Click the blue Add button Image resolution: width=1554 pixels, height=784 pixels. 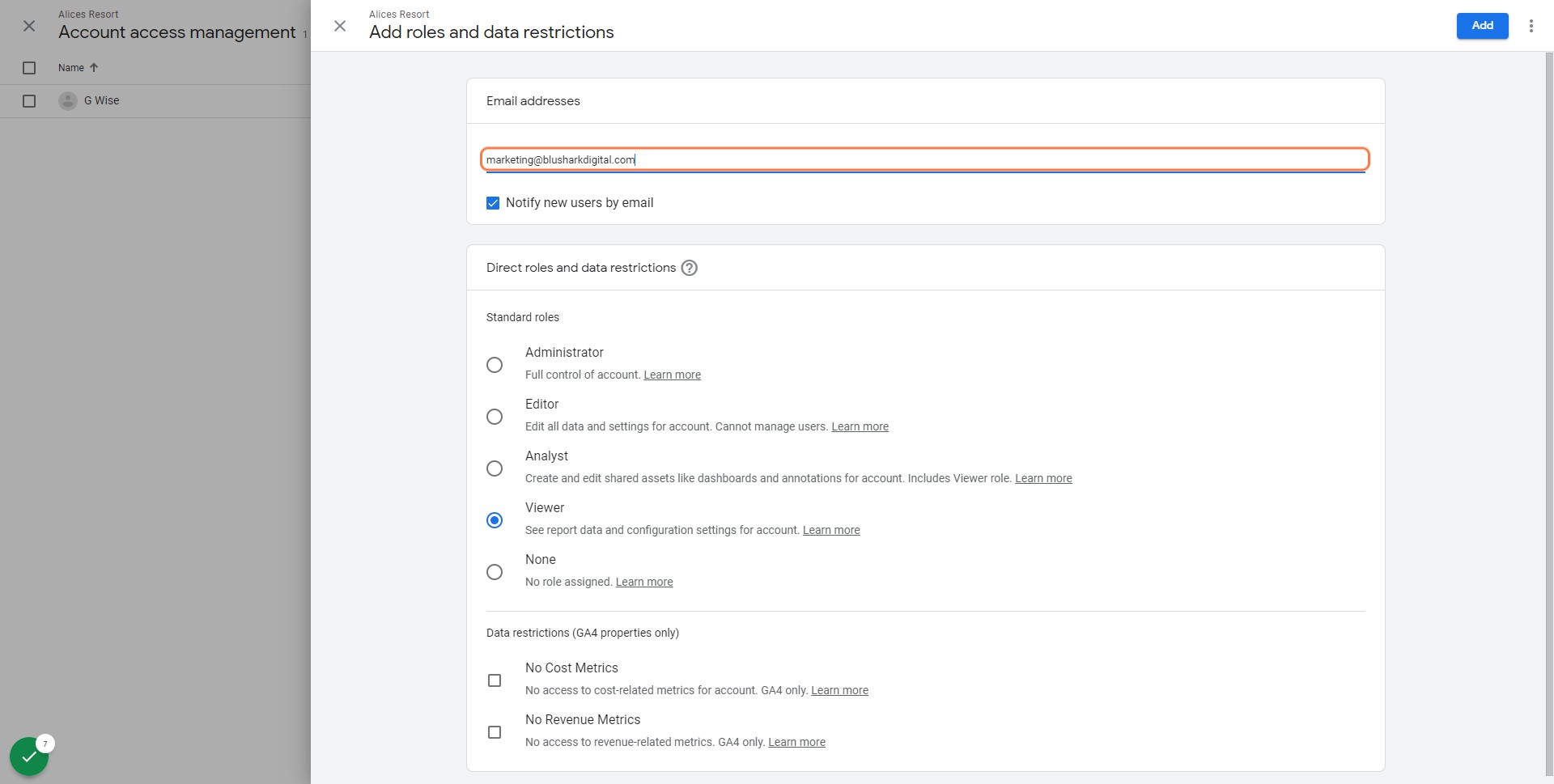coord(1482,26)
